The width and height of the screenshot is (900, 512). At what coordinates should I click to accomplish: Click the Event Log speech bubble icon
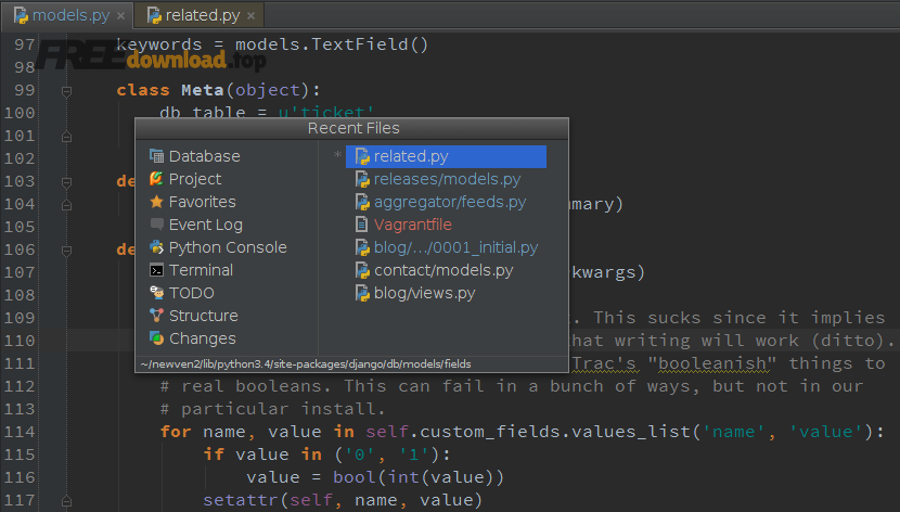point(156,224)
